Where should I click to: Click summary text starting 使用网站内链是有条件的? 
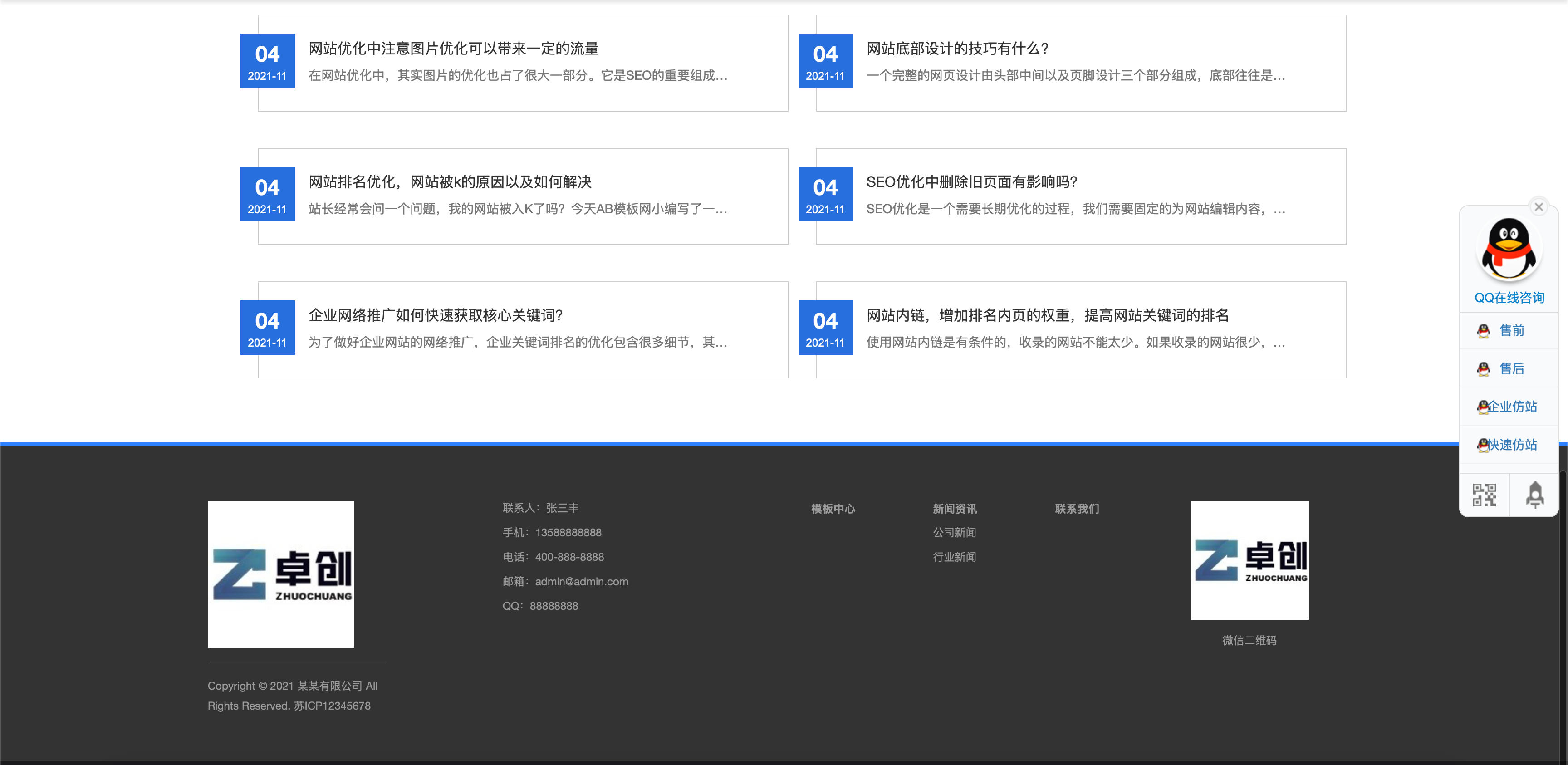pyautogui.click(x=1076, y=342)
